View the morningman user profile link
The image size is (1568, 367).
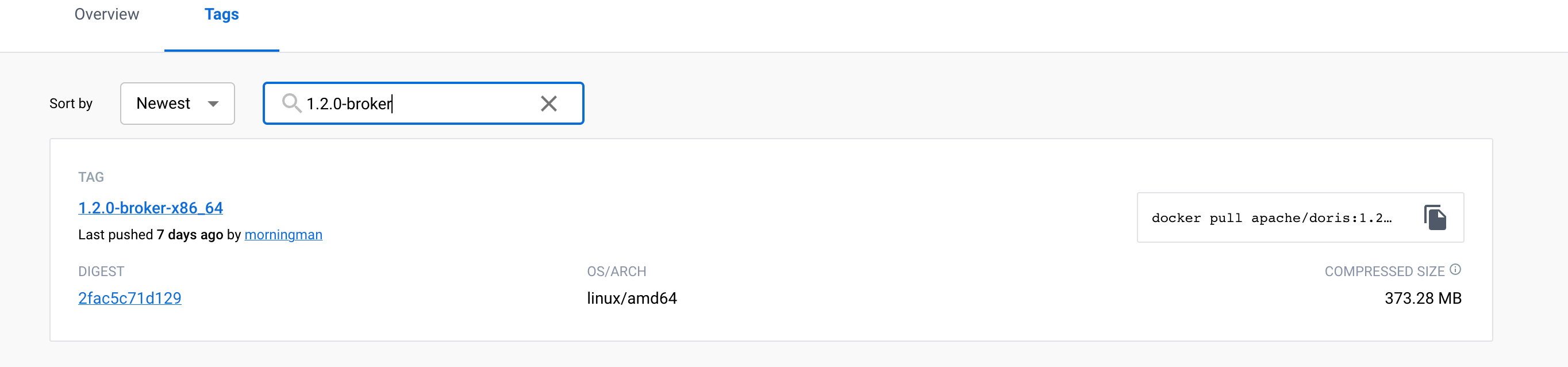tap(283, 235)
